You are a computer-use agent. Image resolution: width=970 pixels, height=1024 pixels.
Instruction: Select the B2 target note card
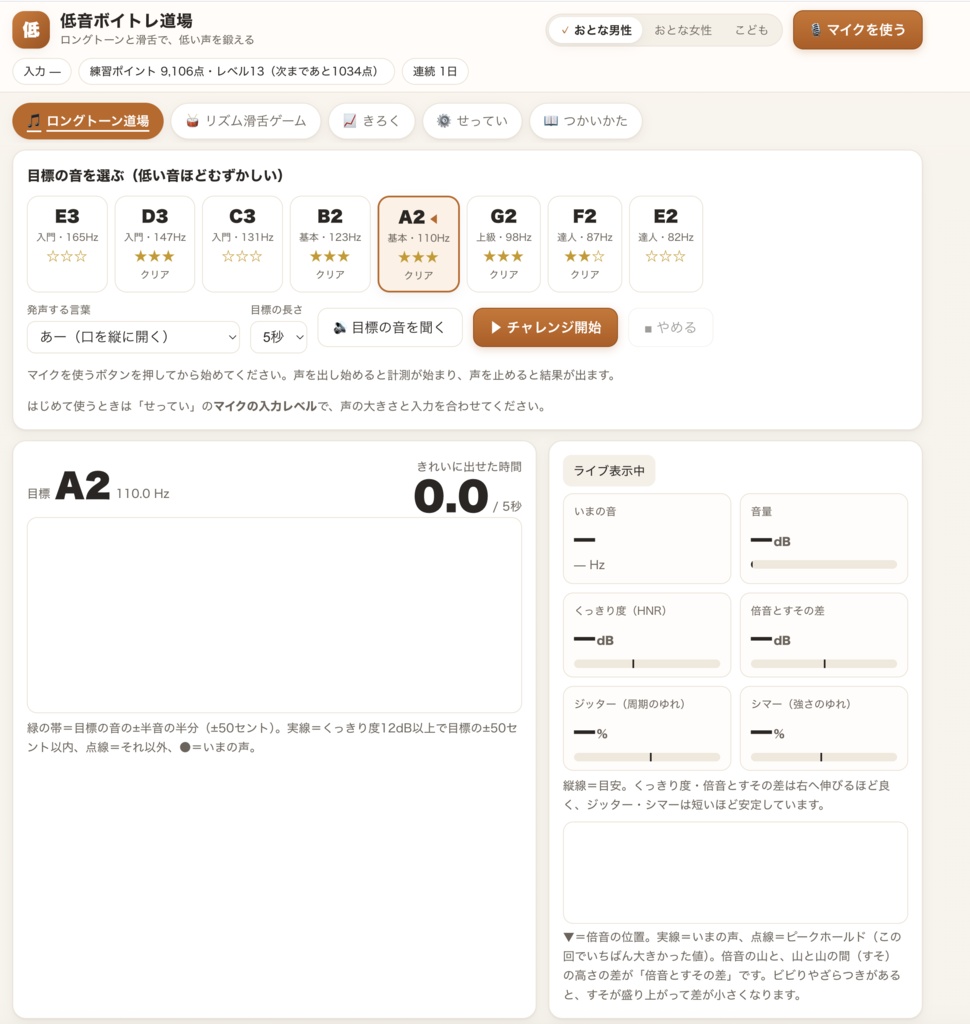coord(330,244)
